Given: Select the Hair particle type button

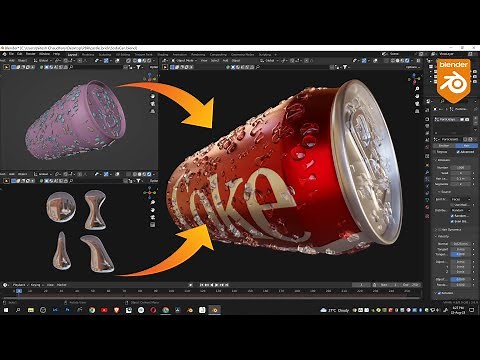Looking at the screenshot, I should 466,146.
